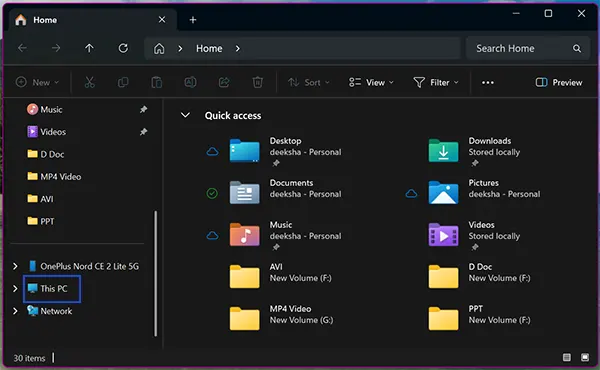Expand the Network tree node
Viewport: 600px width, 370px height.
15,311
